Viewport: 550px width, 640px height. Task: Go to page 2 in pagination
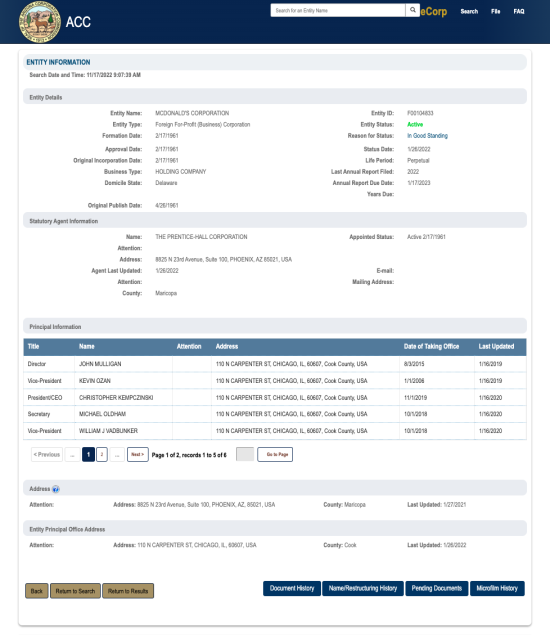pos(102,454)
